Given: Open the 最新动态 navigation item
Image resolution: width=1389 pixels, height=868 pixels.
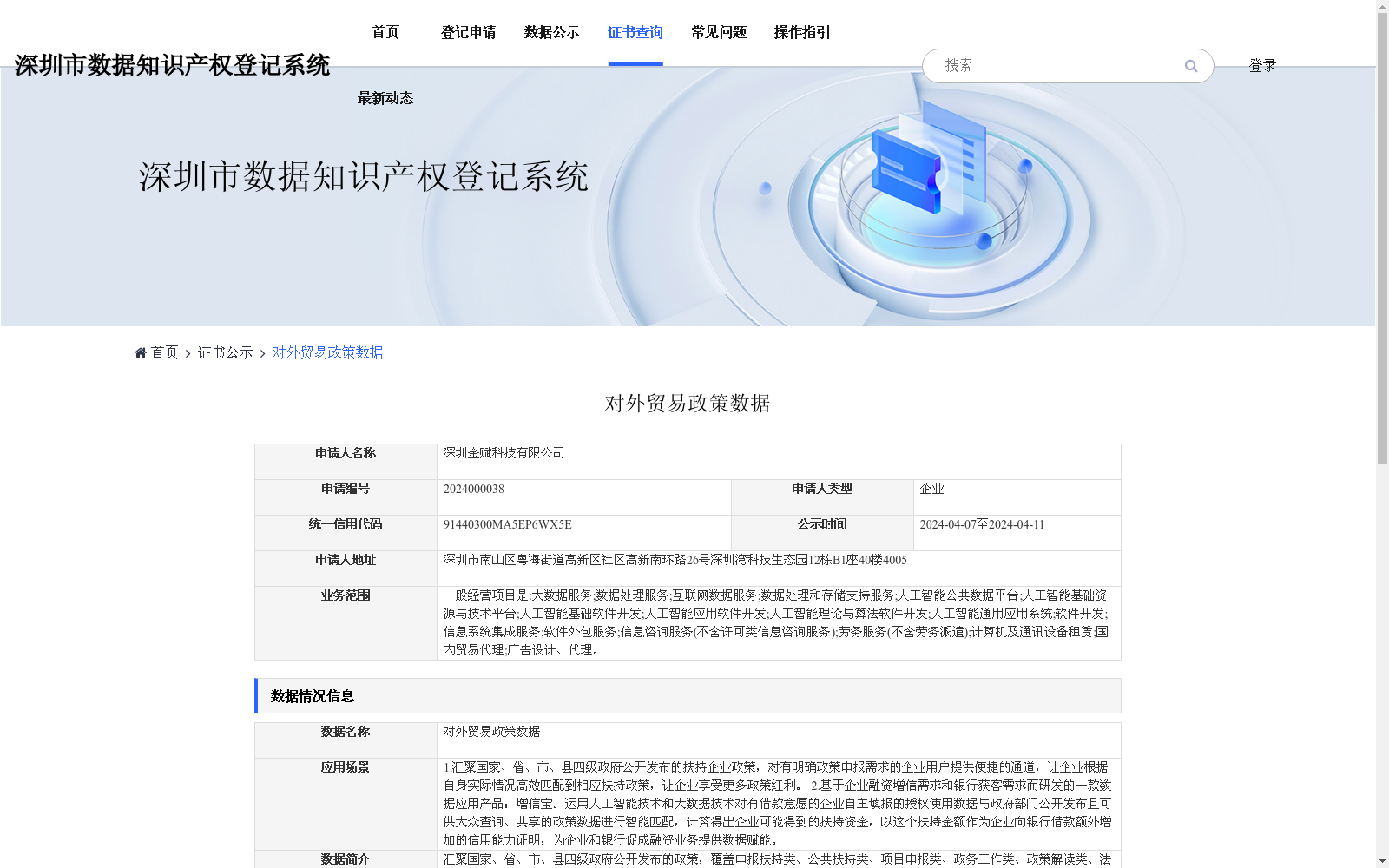Looking at the screenshot, I should 385,98.
